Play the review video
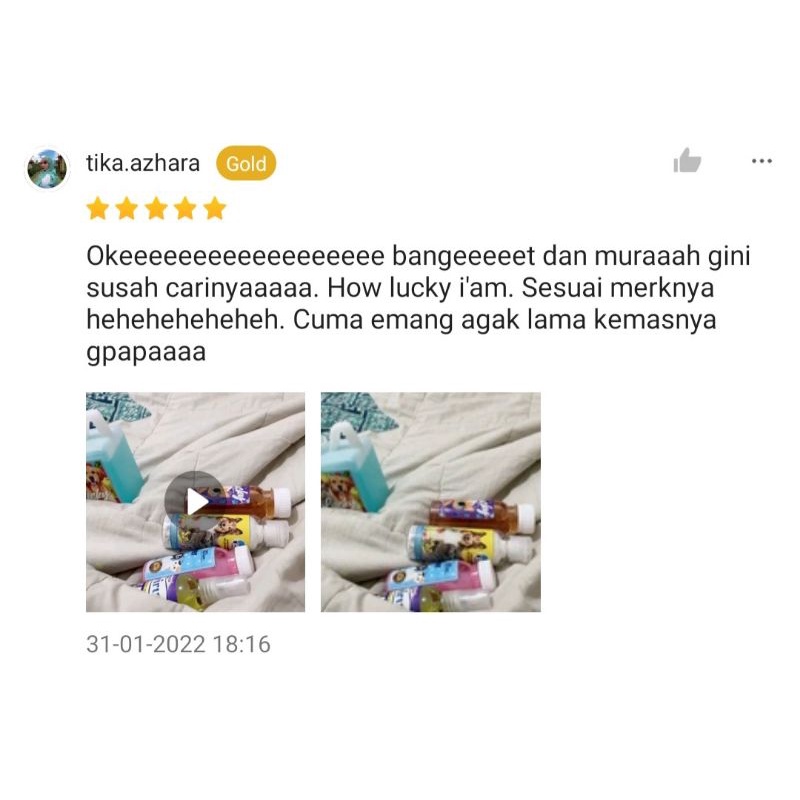This screenshot has height=800, width=800. click(x=195, y=502)
